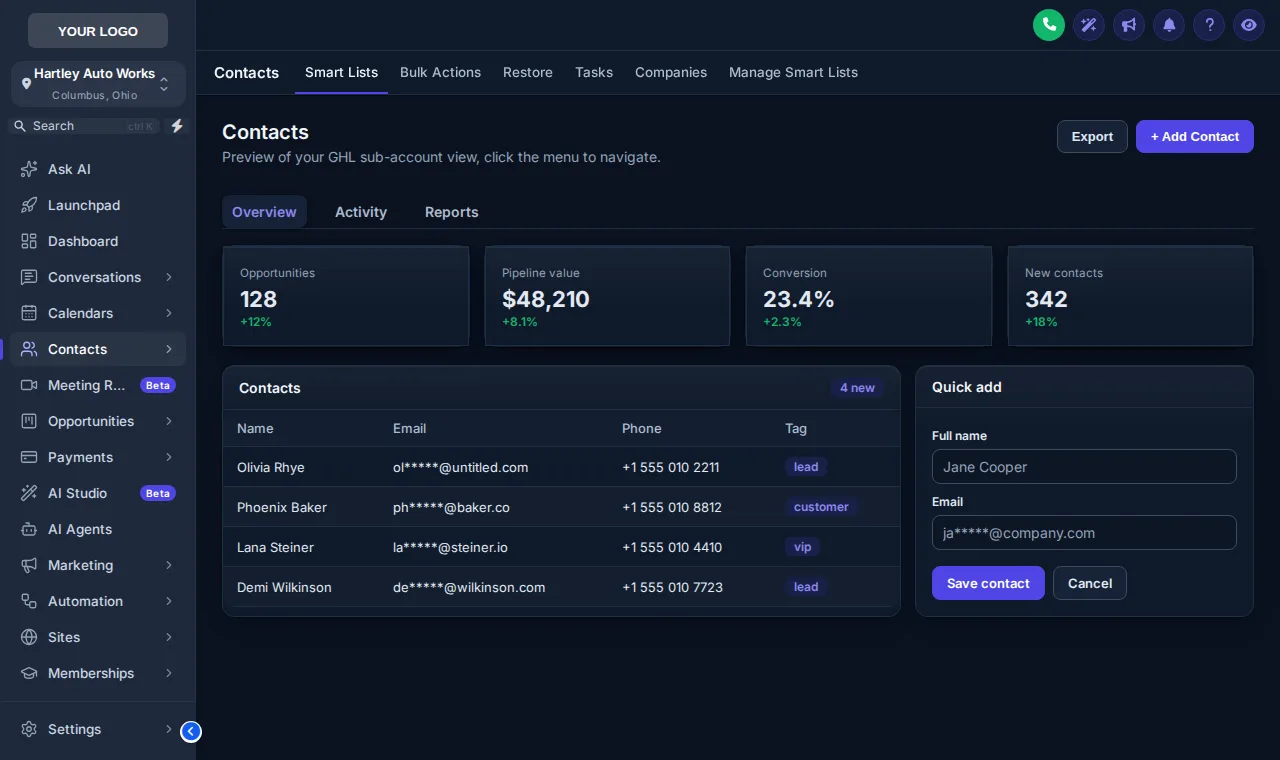Select the Activity sub-tab
Screen dimensions: 1280x760
coord(361,212)
